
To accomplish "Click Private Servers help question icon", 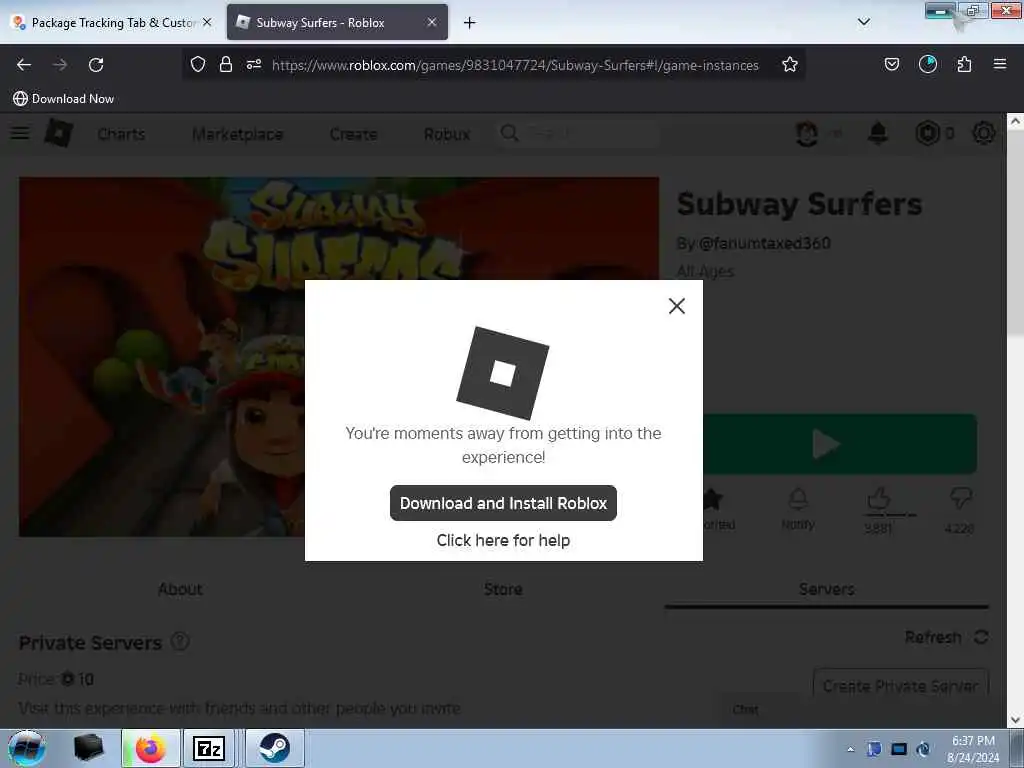I will coord(180,642).
